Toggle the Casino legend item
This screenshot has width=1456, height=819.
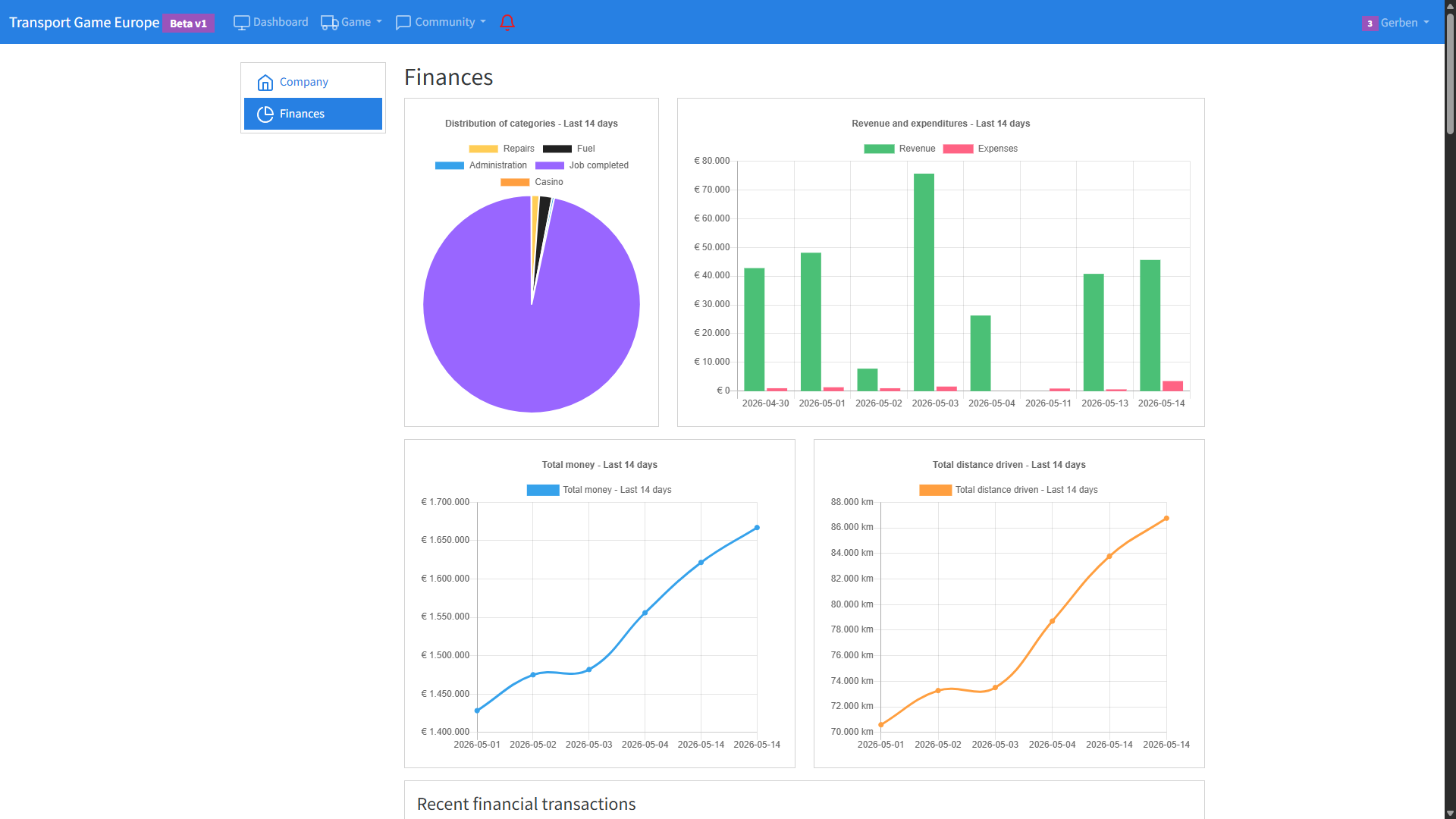coord(532,182)
